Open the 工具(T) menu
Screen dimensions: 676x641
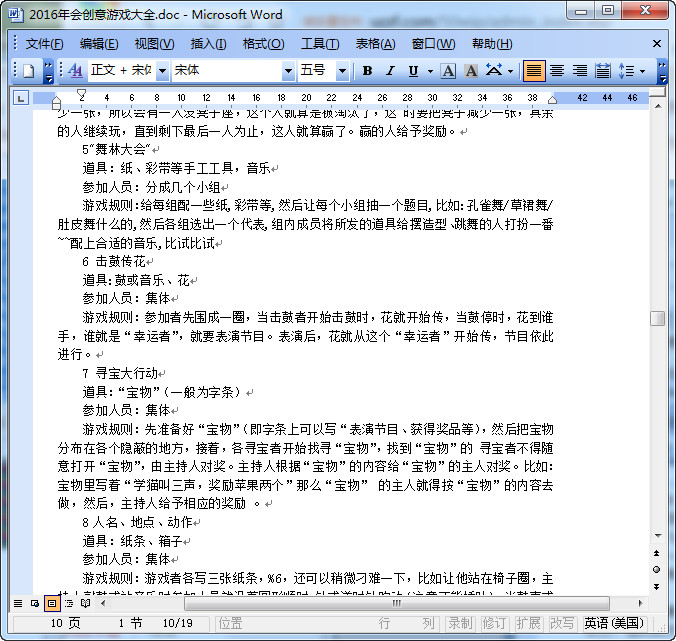[320, 44]
